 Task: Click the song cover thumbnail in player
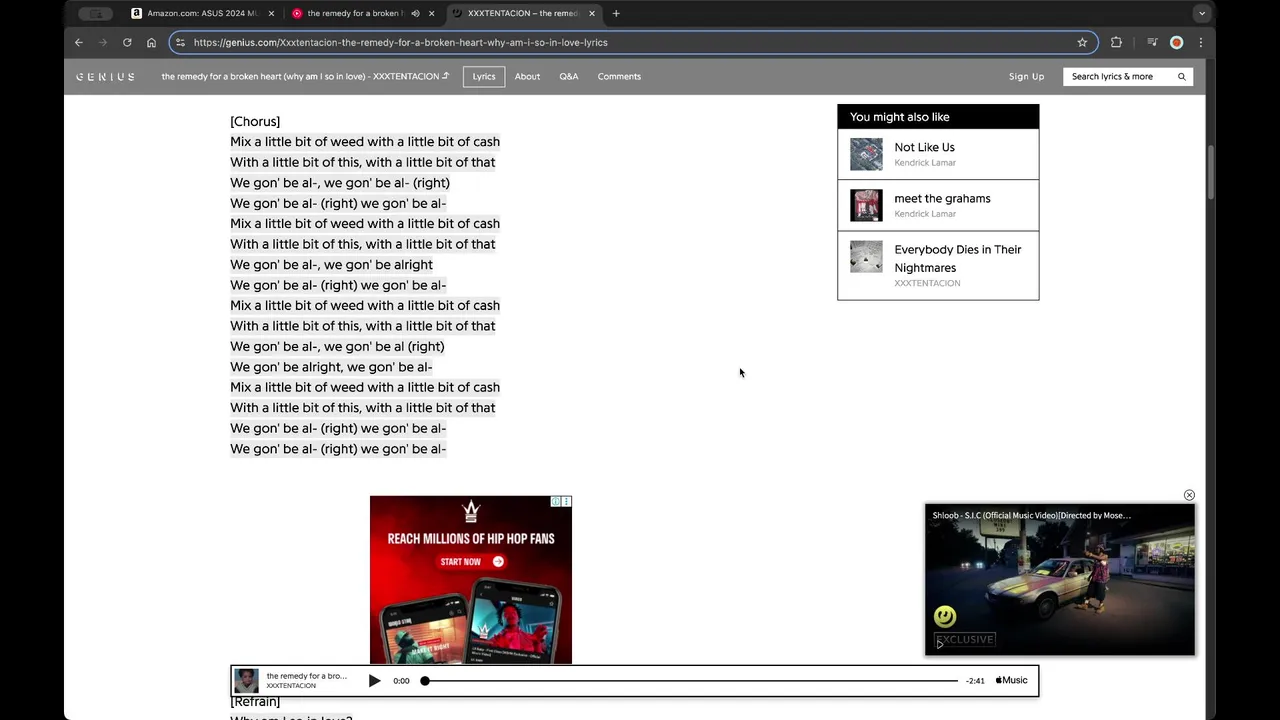pyautogui.click(x=246, y=680)
